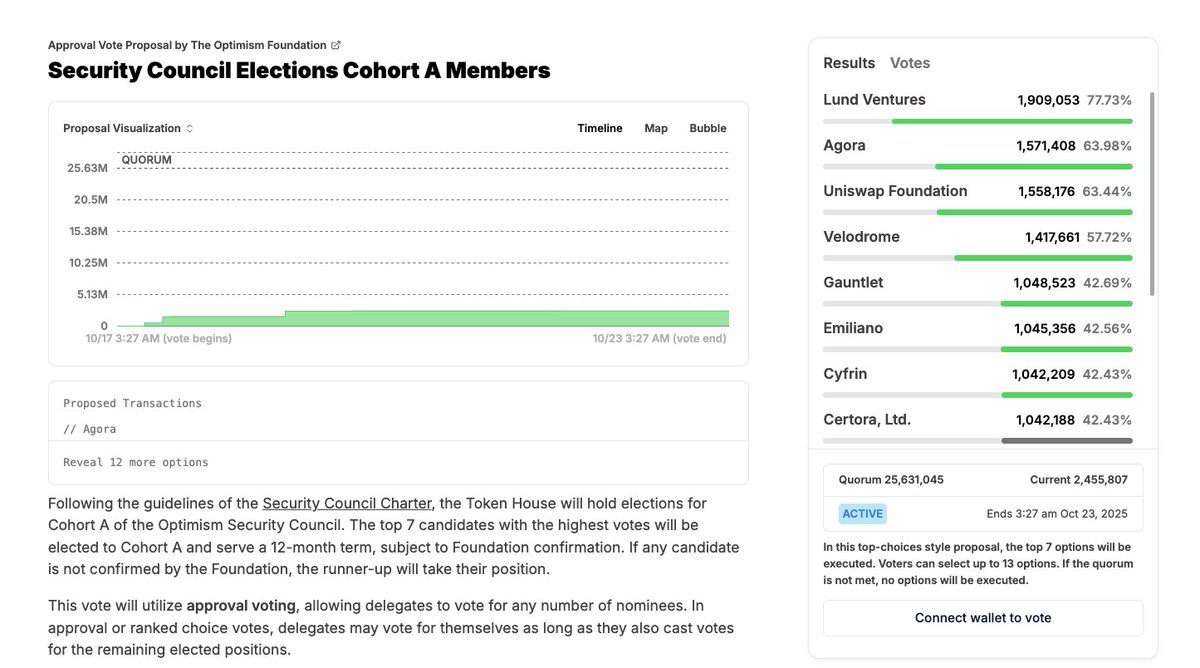
Task: Click the Gauntlet vote progress bar
Action: tap(978, 303)
